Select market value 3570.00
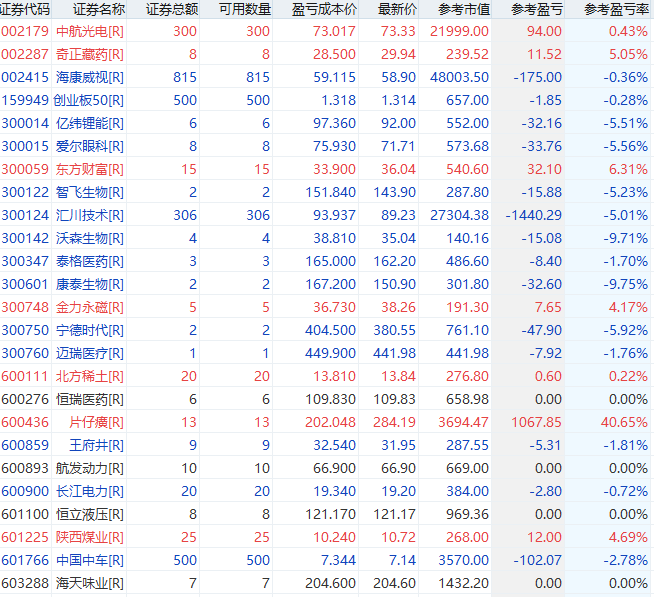The width and height of the screenshot is (654, 597). [463, 560]
